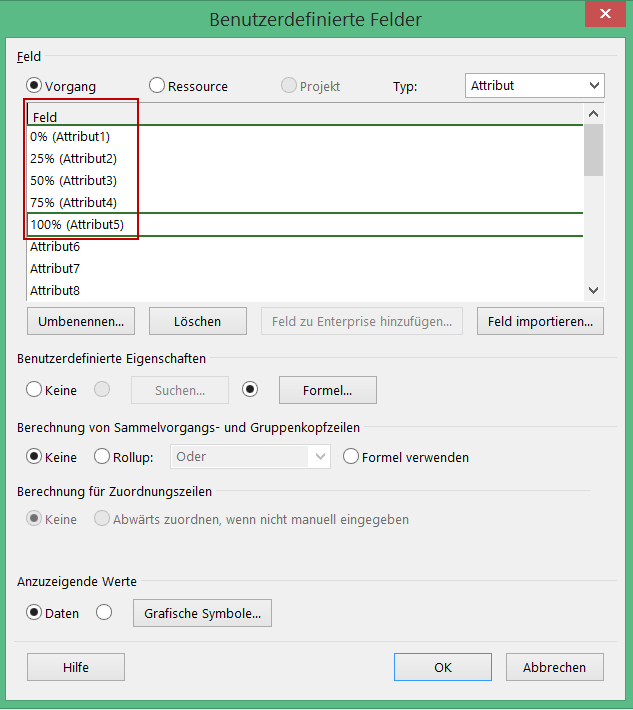This screenshot has height=710, width=633.
Task: Select Formel verwenden radio option
Action: [351, 457]
